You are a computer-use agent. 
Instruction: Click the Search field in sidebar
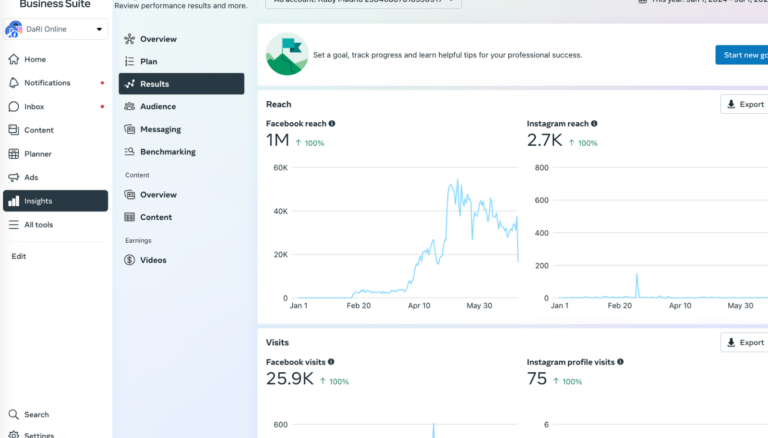coord(36,414)
